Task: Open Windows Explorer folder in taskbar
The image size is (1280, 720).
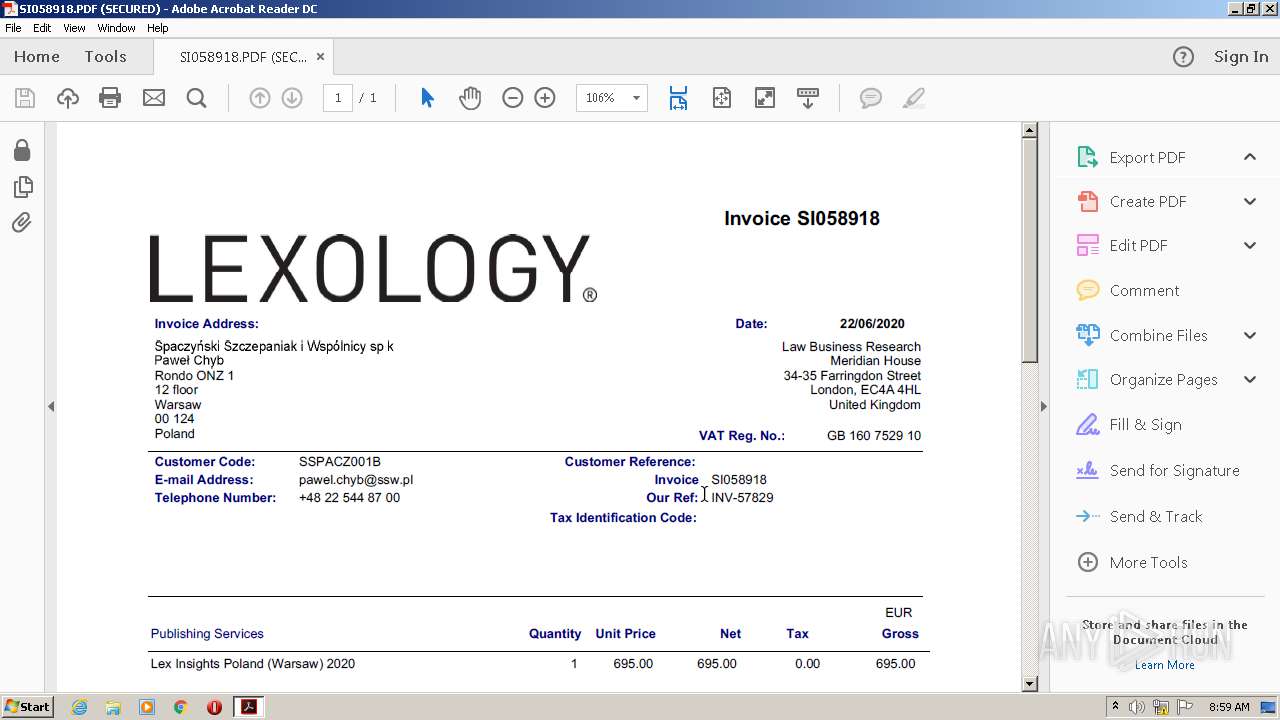Action: [x=113, y=707]
